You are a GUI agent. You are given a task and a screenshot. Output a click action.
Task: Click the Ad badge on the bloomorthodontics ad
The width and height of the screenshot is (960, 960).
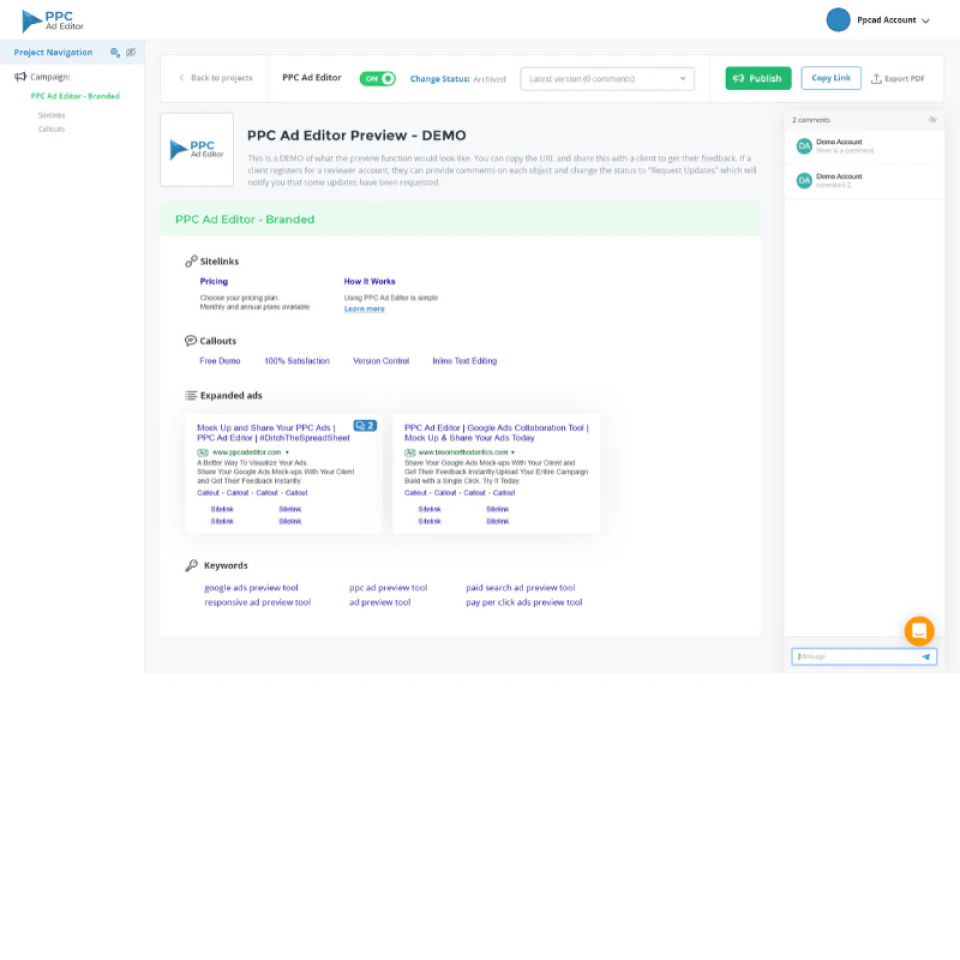point(410,452)
